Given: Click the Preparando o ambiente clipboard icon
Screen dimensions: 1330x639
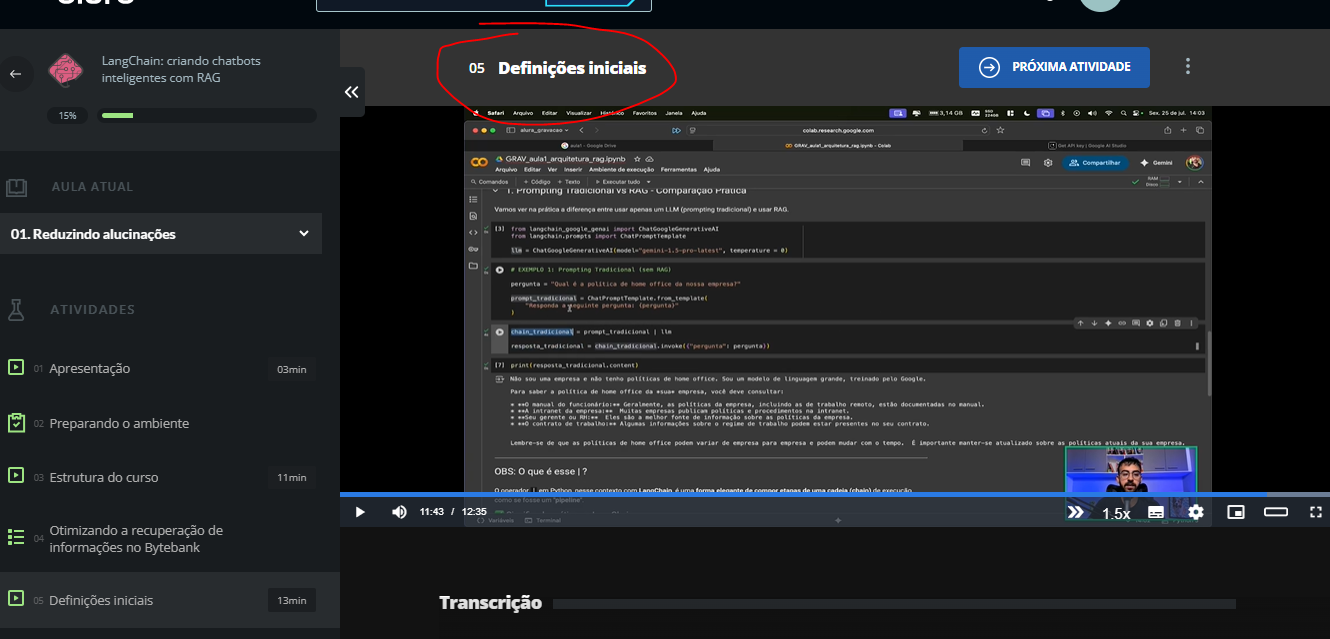Looking at the screenshot, I should tap(15, 423).
